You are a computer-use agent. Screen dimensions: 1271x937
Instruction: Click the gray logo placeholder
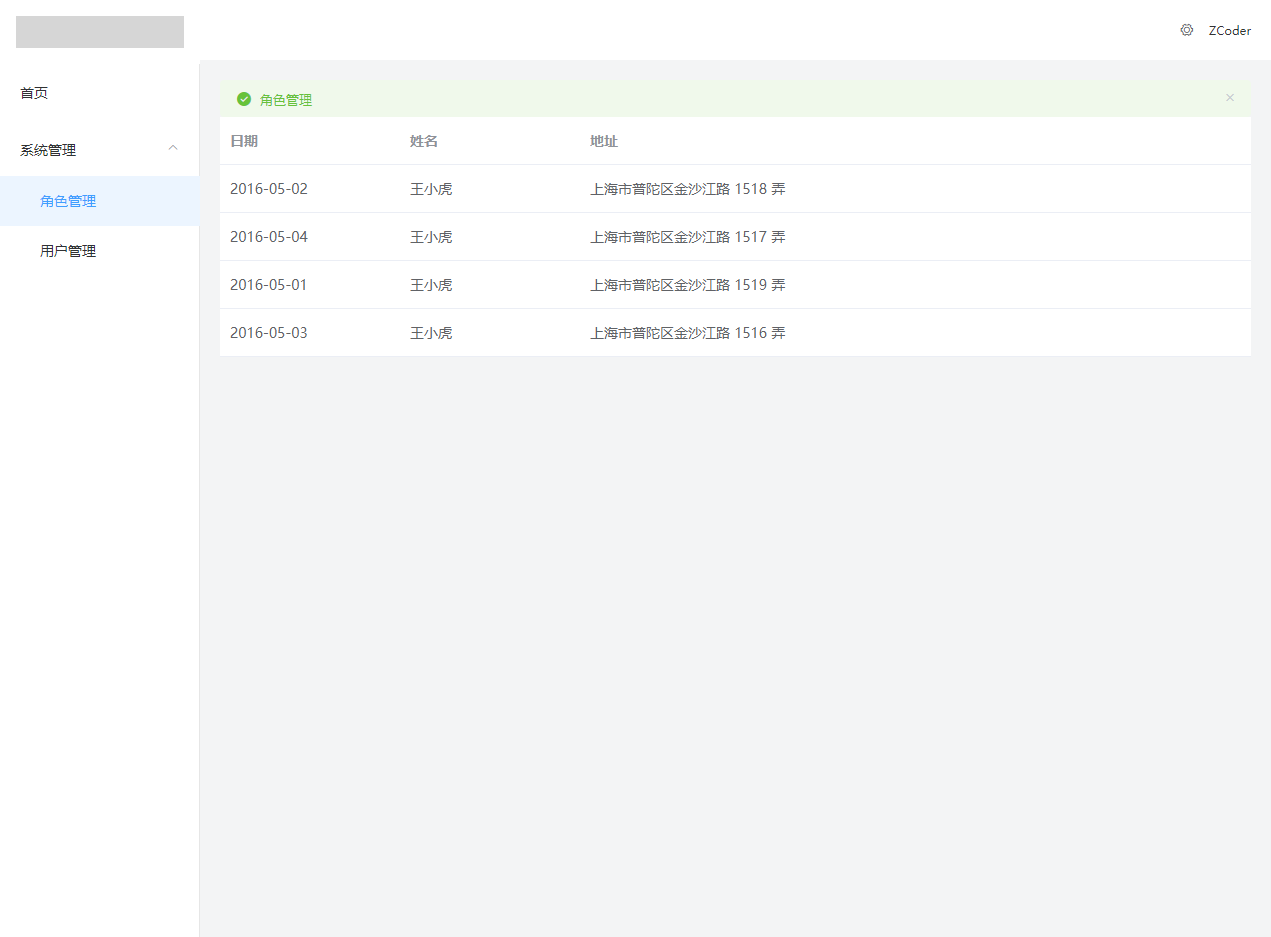[x=100, y=32]
